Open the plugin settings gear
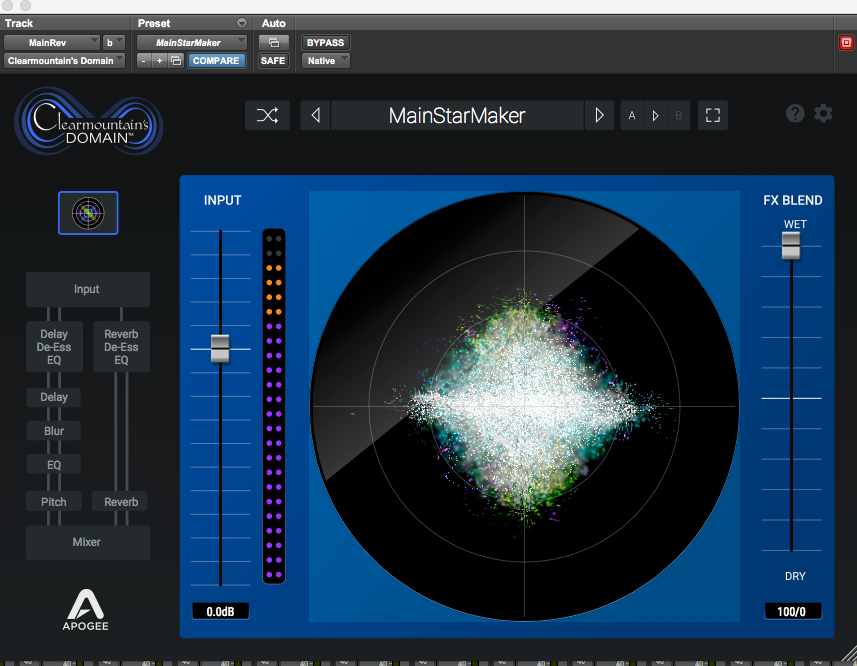Viewport: 857px width, 666px height. [823, 114]
